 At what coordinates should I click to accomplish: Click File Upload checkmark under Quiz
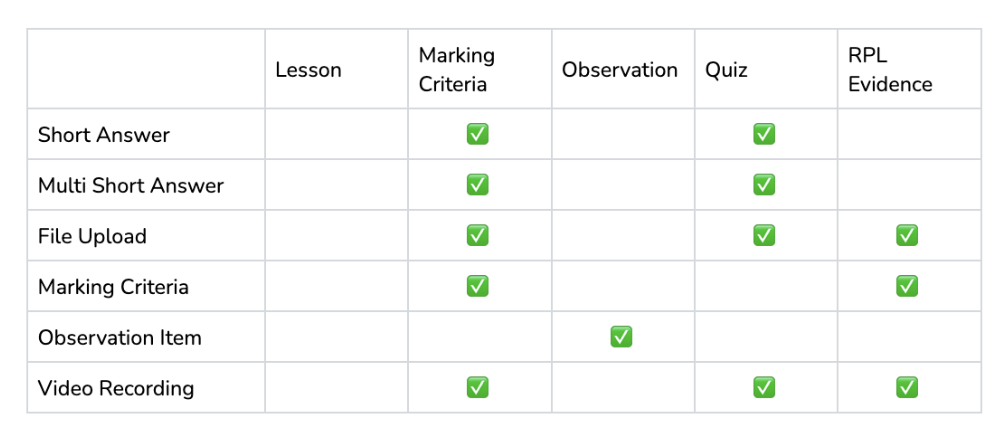[x=764, y=236]
